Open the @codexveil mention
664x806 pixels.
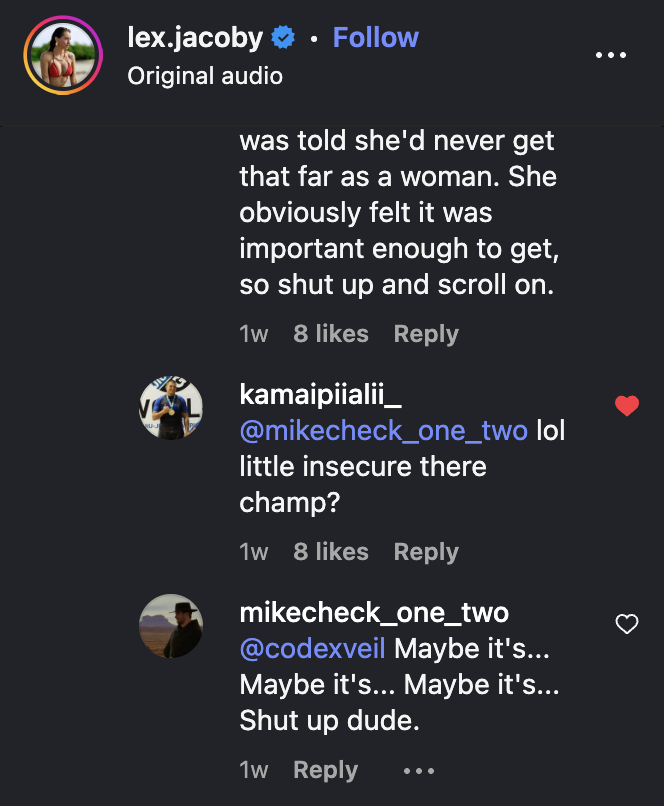[x=312, y=649]
